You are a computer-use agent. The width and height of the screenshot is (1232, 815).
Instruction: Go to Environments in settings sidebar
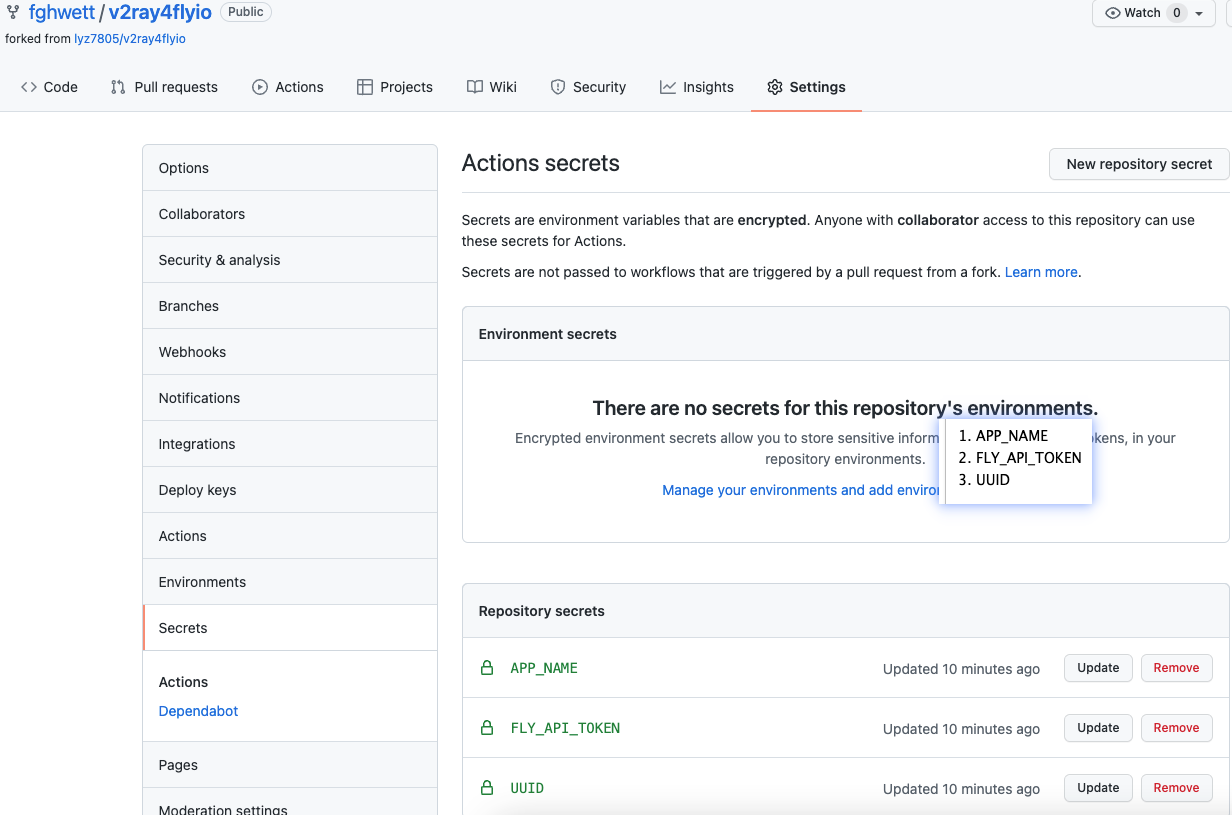[202, 582]
